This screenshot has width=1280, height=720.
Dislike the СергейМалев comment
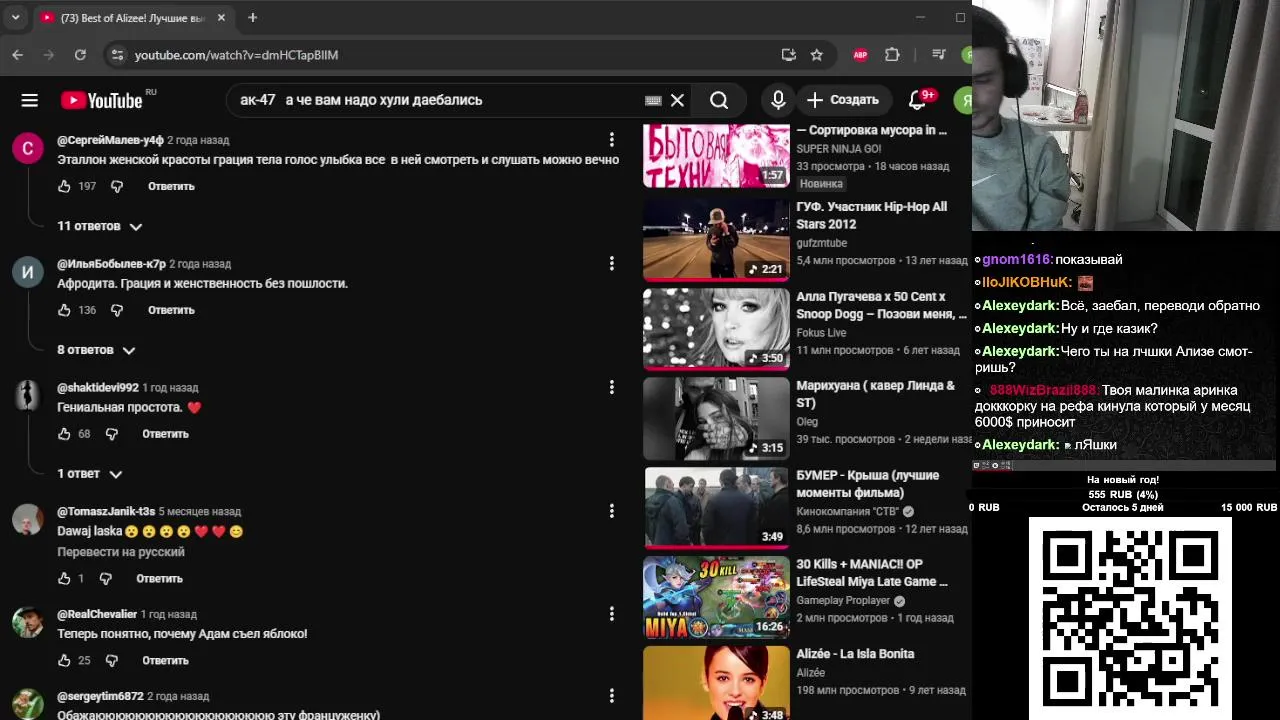pos(117,186)
